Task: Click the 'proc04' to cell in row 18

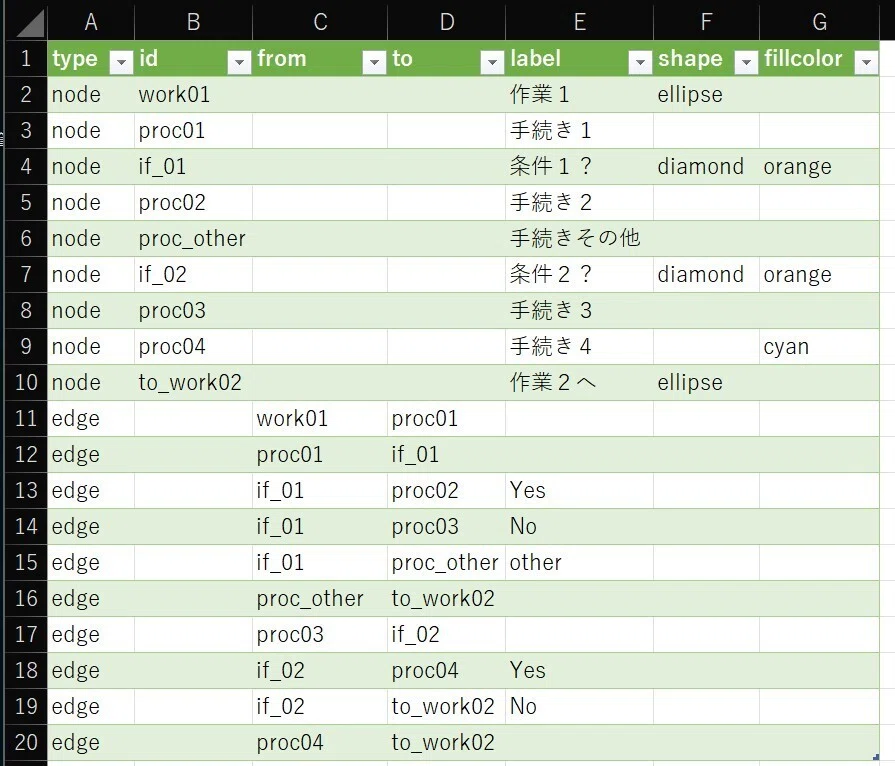Action: [x=447, y=670]
